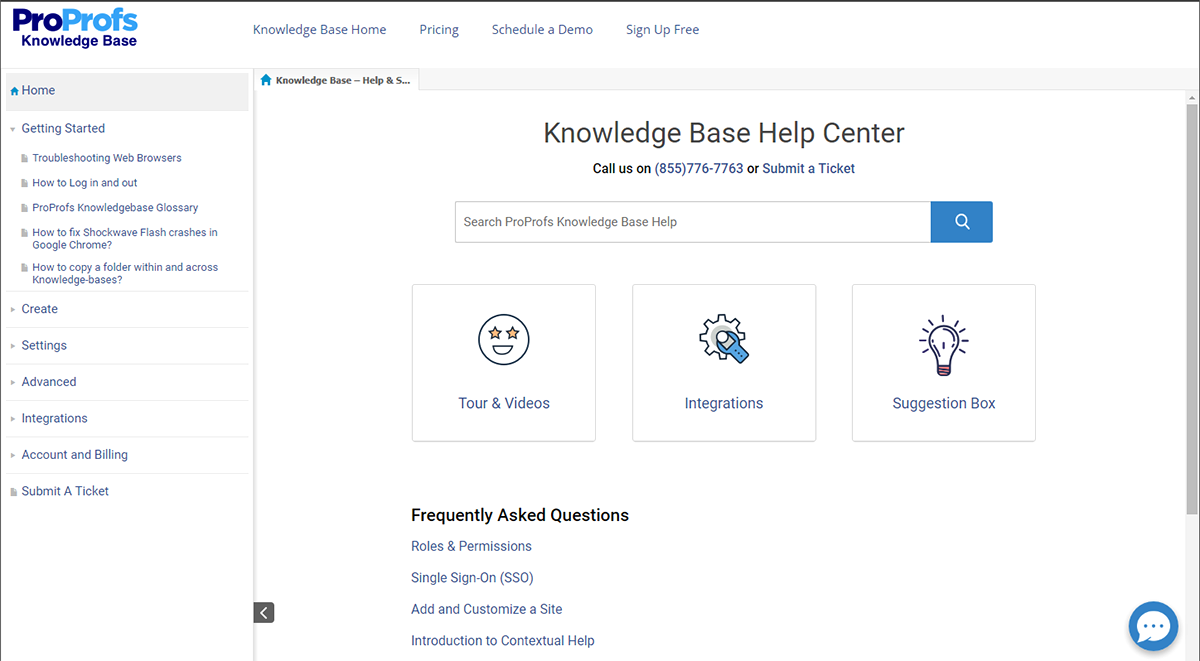Image resolution: width=1200 pixels, height=661 pixels.
Task: Open the chat bubble in the bottom corner
Action: (1153, 626)
